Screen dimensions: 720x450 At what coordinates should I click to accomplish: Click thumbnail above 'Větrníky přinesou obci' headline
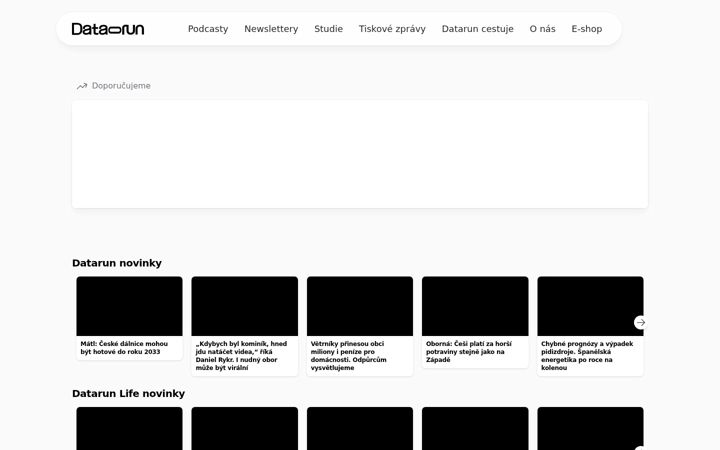pos(360,306)
